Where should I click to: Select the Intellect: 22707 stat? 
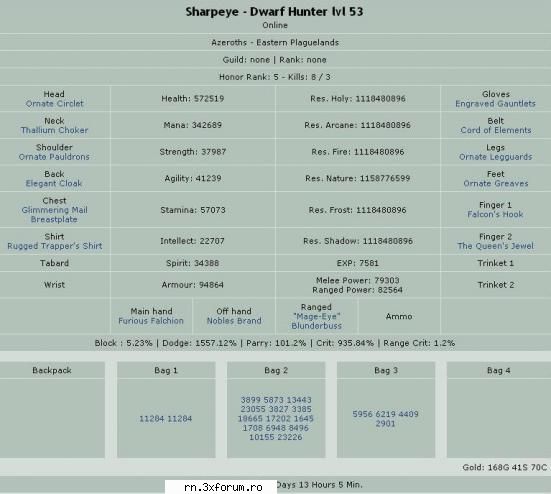[192, 241]
